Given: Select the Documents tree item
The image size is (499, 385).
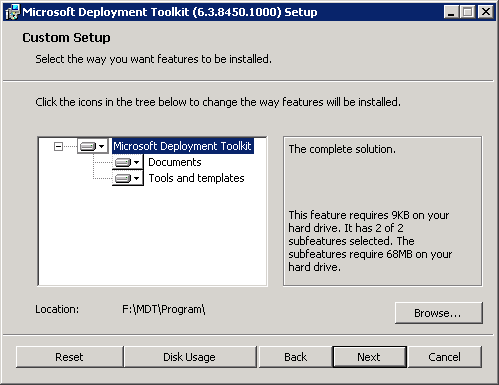Looking at the screenshot, I should click(175, 162).
